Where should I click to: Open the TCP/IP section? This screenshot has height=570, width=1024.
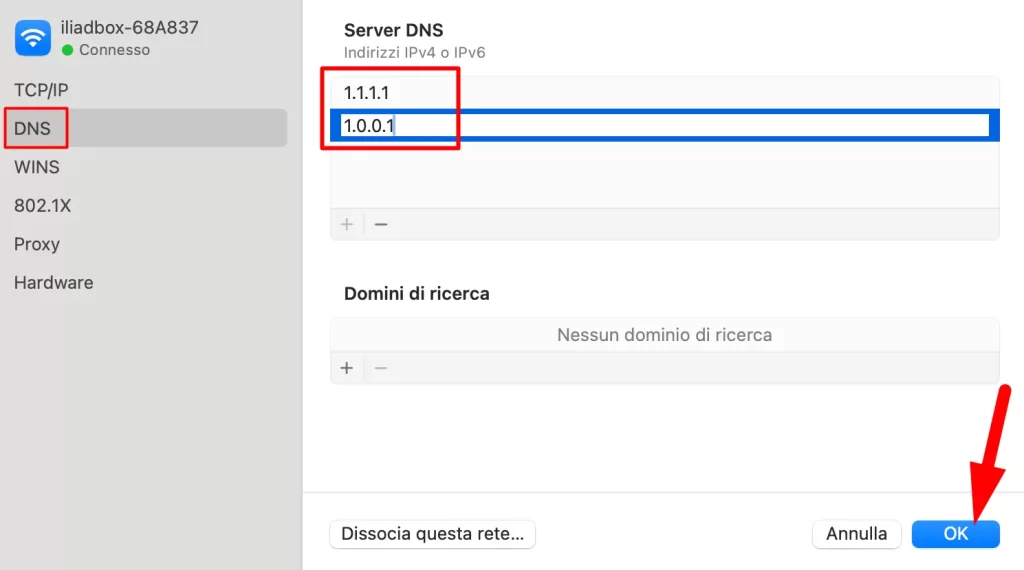[x=41, y=90]
